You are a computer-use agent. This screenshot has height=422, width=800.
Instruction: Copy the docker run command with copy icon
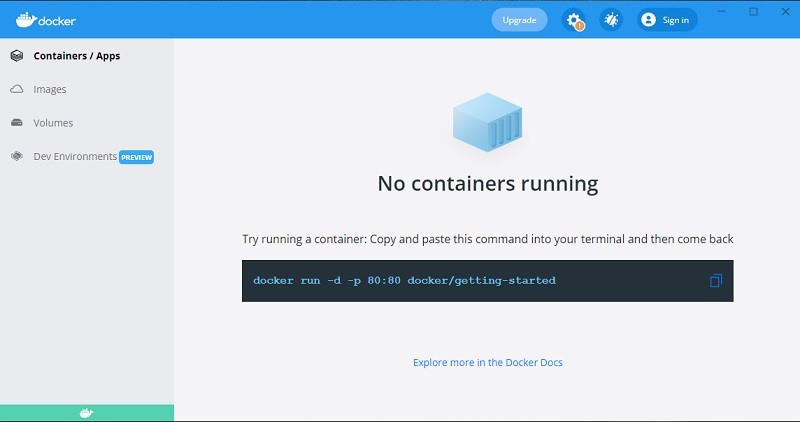[x=715, y=281]
